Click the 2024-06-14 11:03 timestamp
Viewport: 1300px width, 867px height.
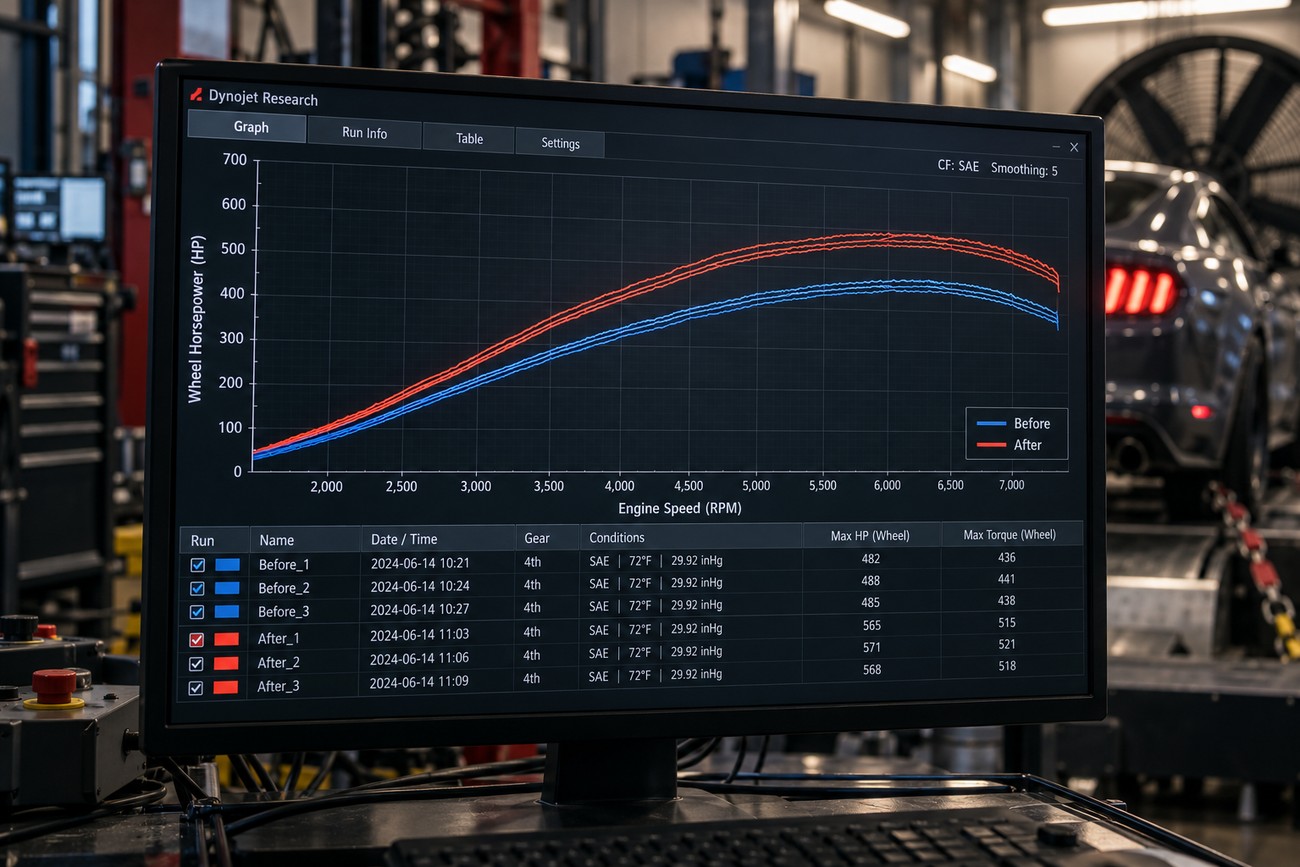tap(419, 635)
